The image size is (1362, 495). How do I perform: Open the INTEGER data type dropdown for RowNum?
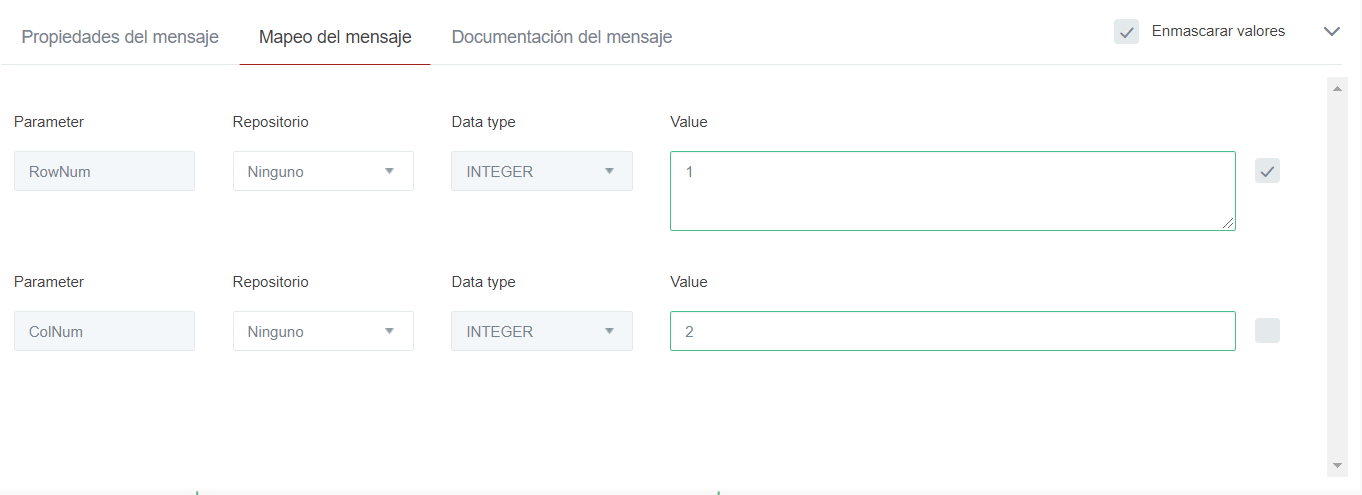click(541, 171)
